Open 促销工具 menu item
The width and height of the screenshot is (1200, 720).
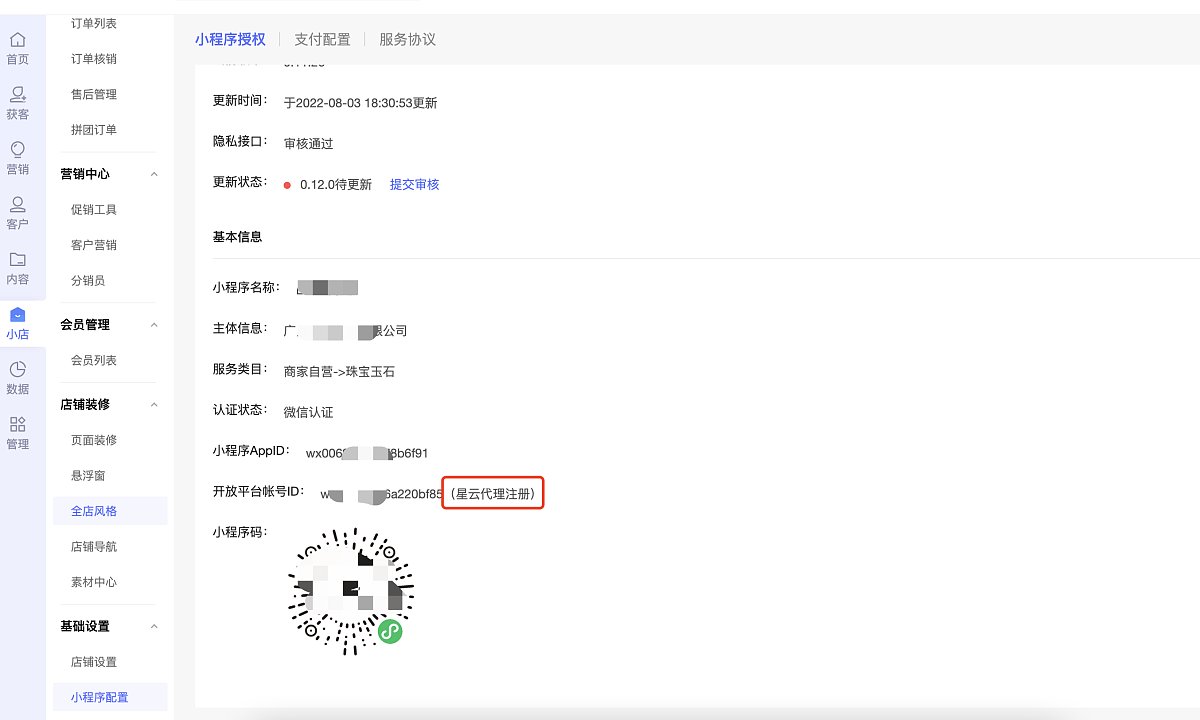(x=94, y=210)
